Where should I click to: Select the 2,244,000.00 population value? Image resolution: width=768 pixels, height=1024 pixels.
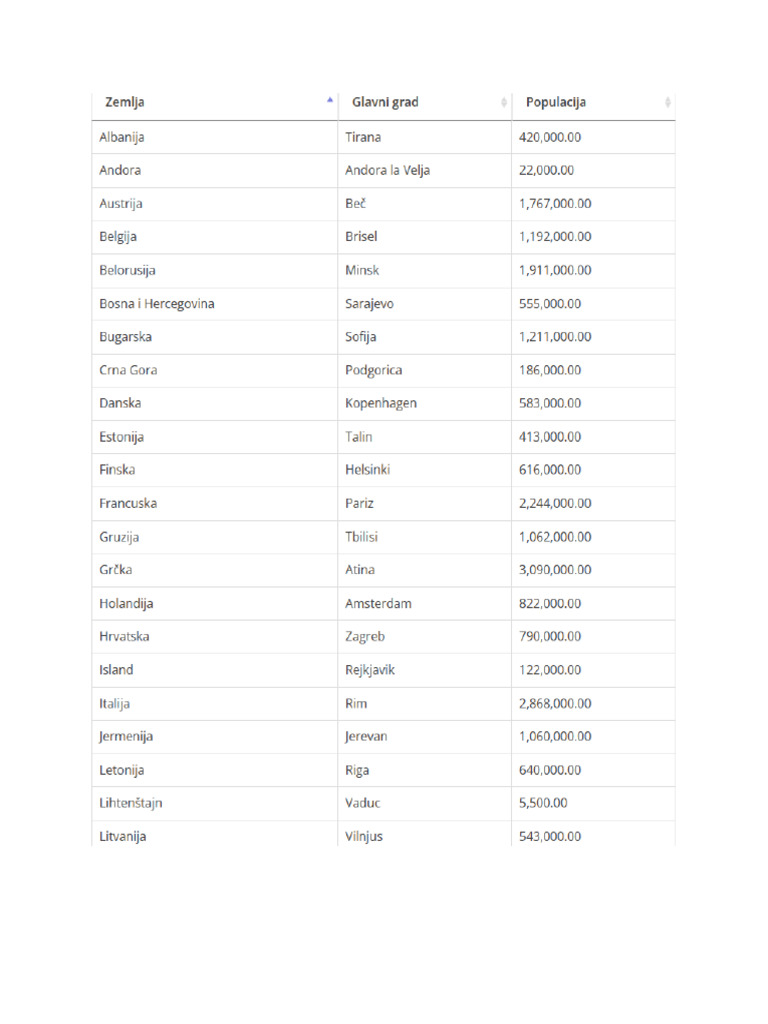pos(555,503)
